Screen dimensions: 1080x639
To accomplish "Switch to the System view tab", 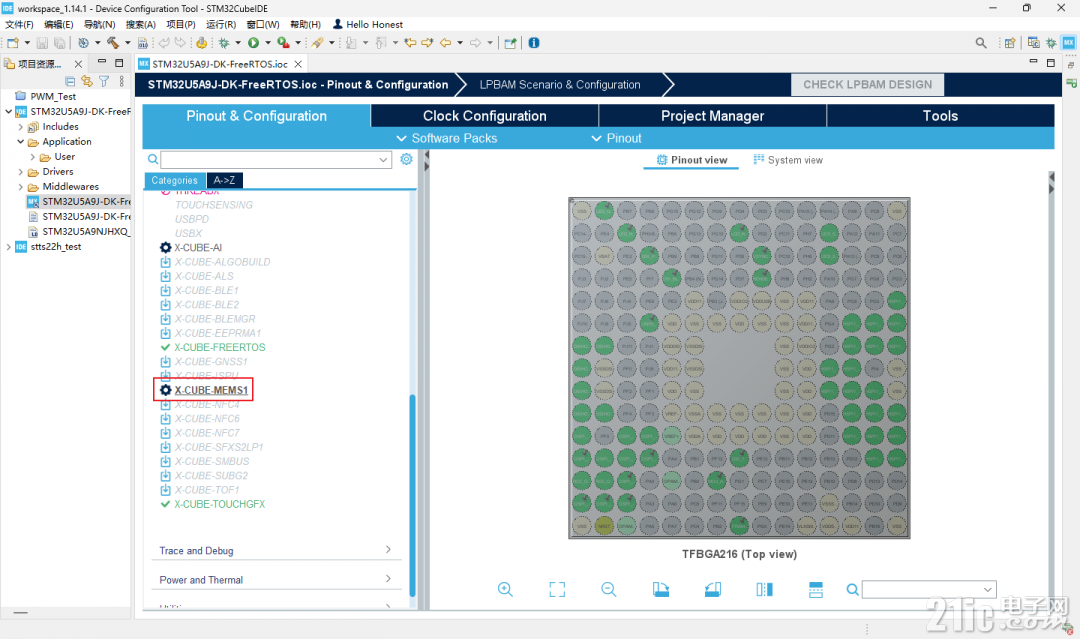I will pos(788,160).
